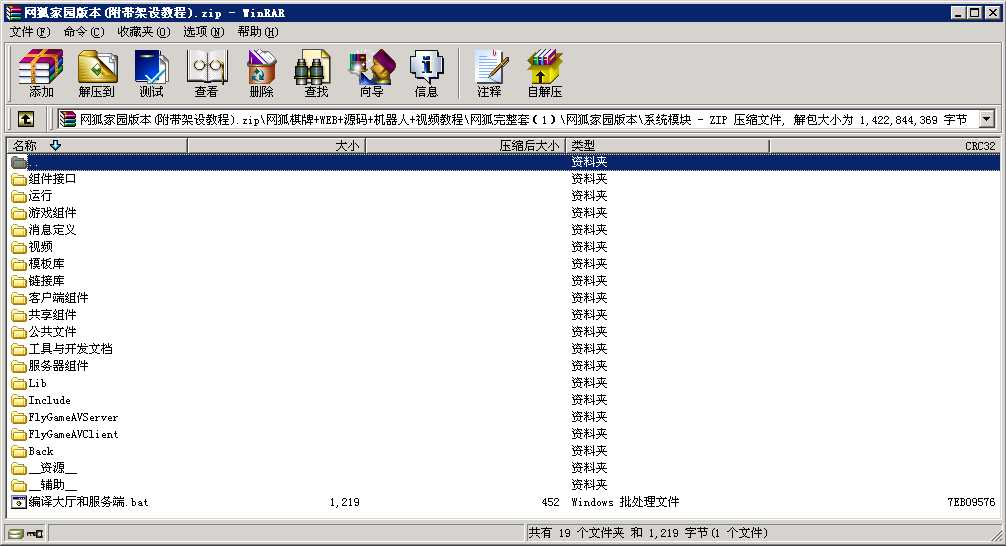
Task: Select the 共享组件 folder name
Action: coord(53,315)
